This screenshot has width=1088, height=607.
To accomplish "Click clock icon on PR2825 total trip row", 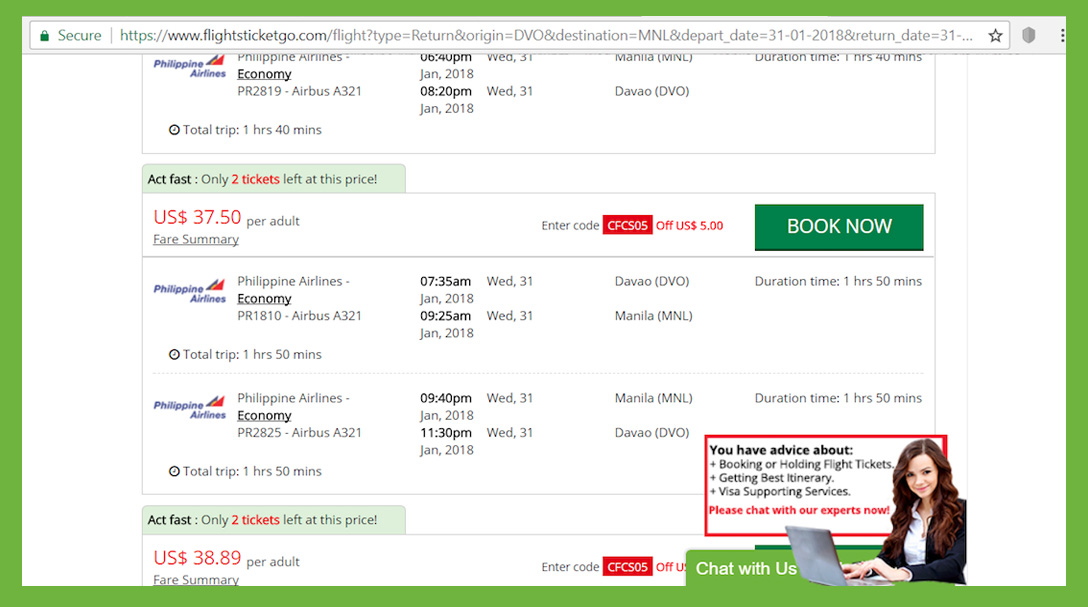I will point(174,471).
